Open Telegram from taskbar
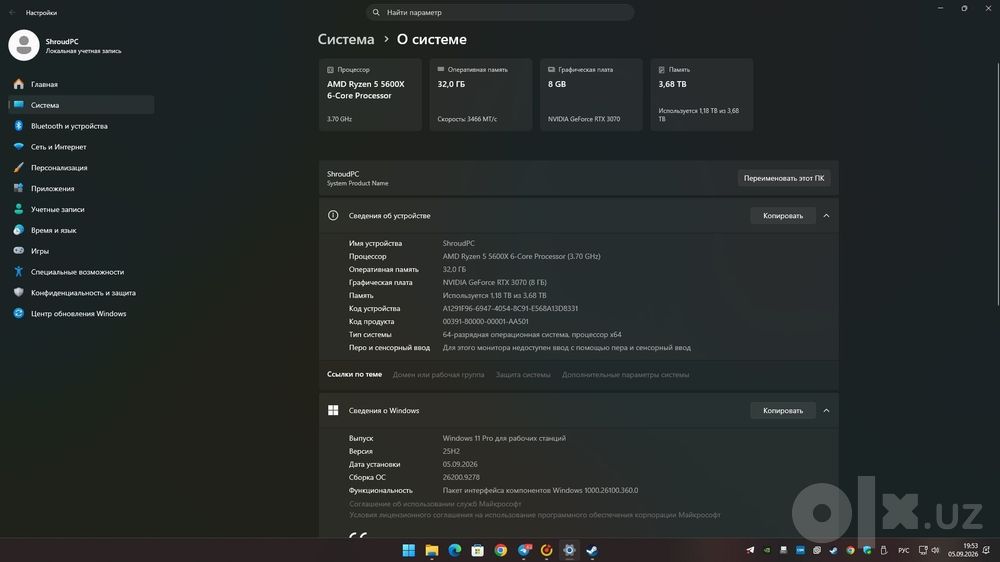 click(524, 551)
